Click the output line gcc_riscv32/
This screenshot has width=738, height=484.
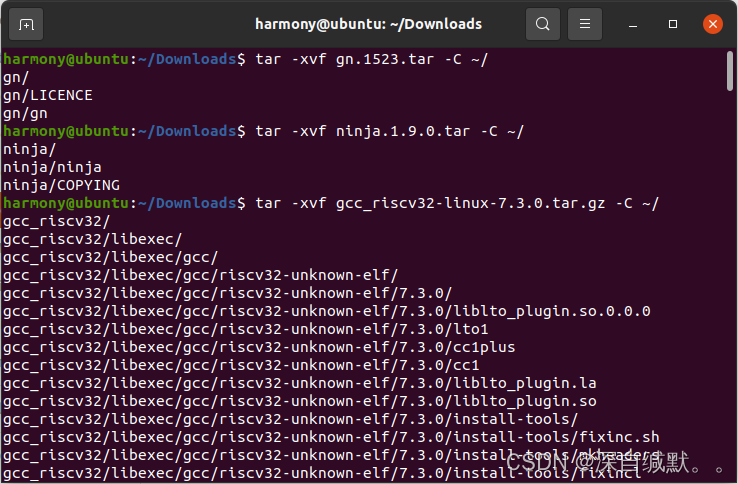56,221
